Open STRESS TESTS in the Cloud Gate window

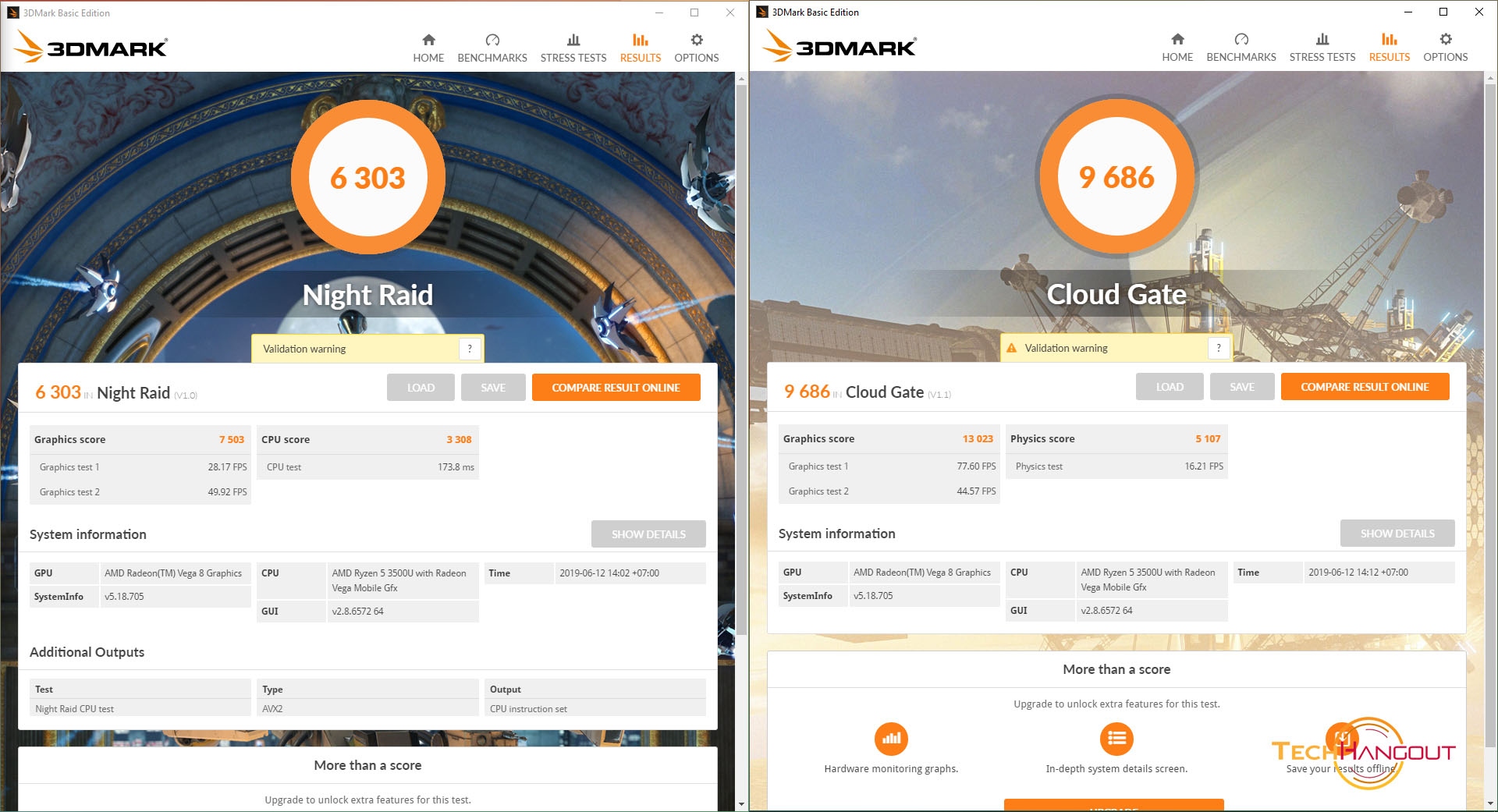point(1322,48)
